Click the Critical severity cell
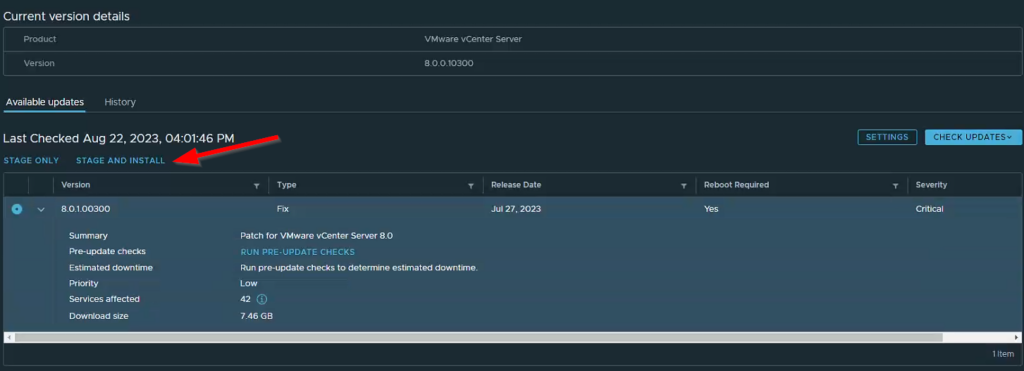This screenshot has width=1024, height=371. click(929, 209)
